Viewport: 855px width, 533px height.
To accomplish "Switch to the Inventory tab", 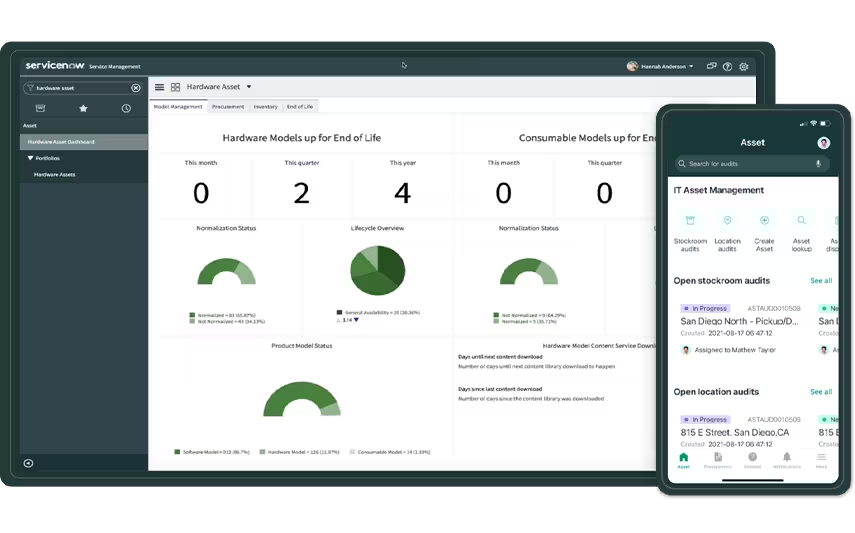I will tap(266, 106).
